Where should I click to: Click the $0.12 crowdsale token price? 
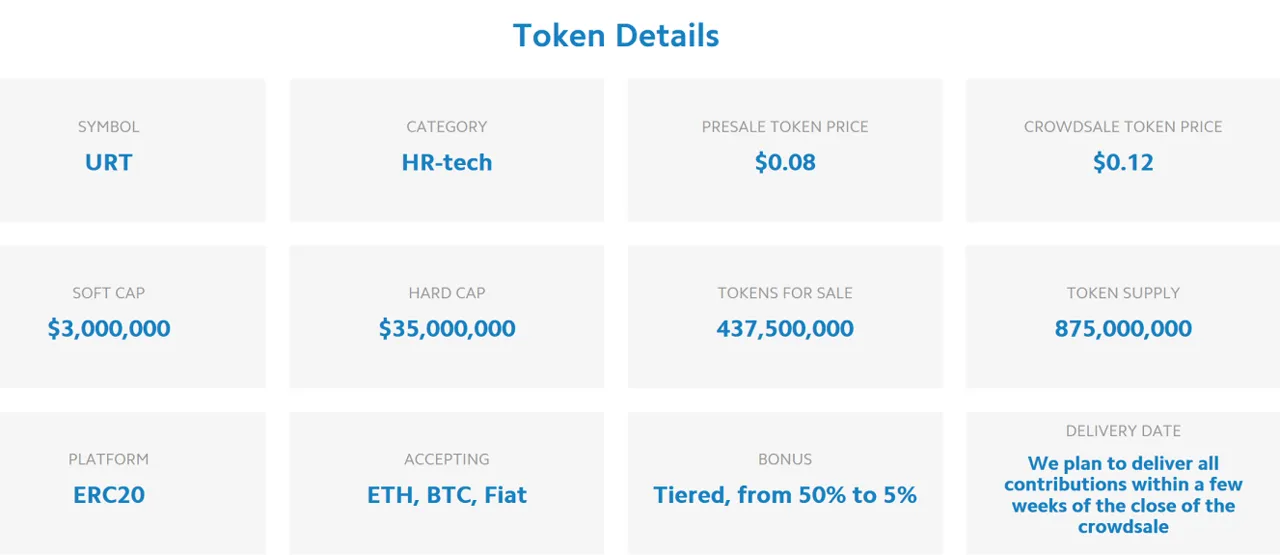pos(1123,162)
